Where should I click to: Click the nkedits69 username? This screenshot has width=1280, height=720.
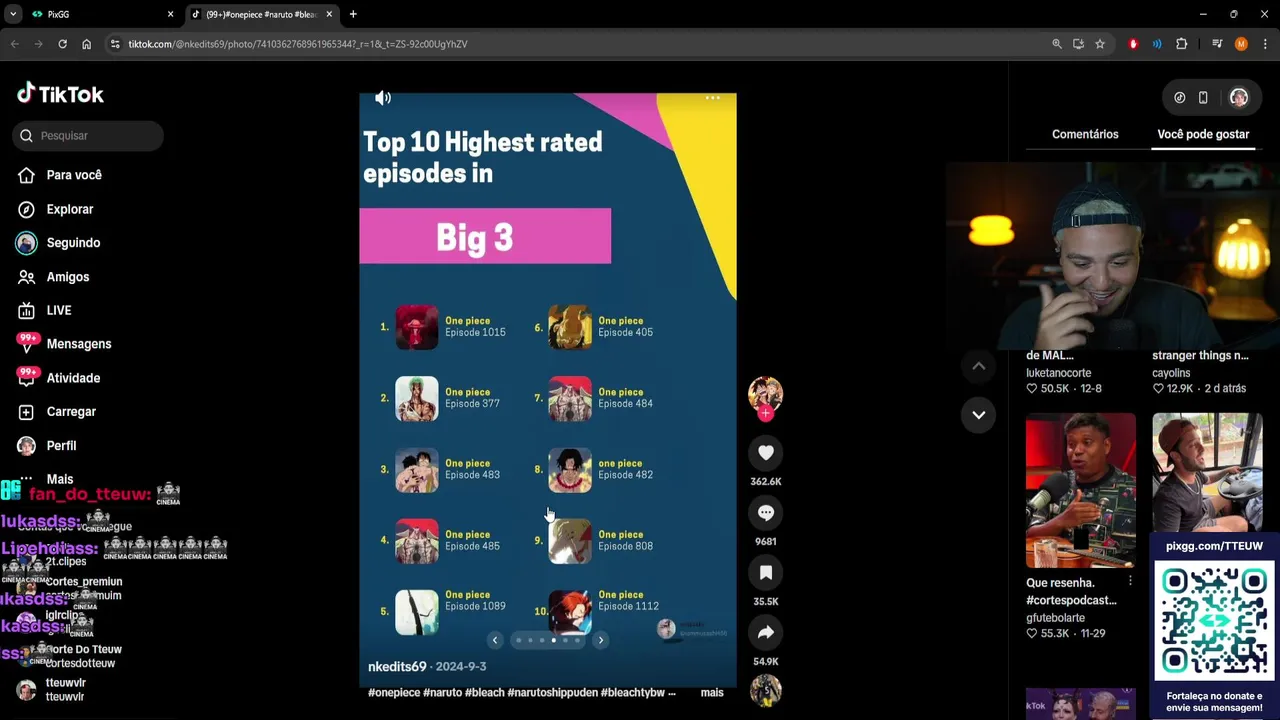tap(397, 667)
